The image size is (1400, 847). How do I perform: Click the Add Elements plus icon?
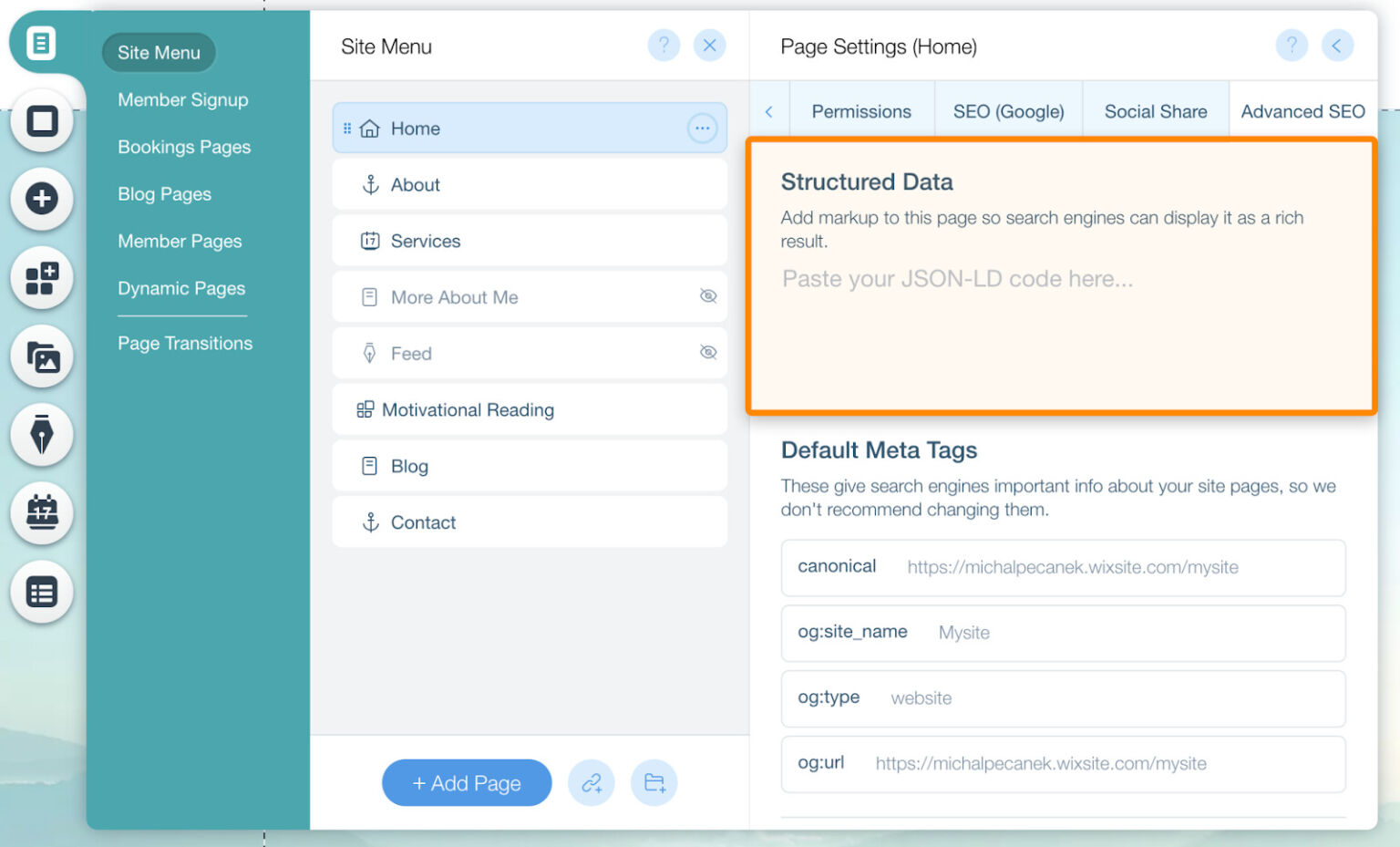[42, 200]
